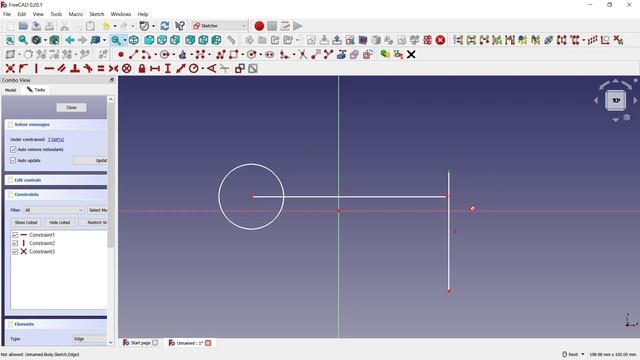The height and width of the screenshot is (360, 640).
Task: Collapse the Elements section
Action: point(56,324)
